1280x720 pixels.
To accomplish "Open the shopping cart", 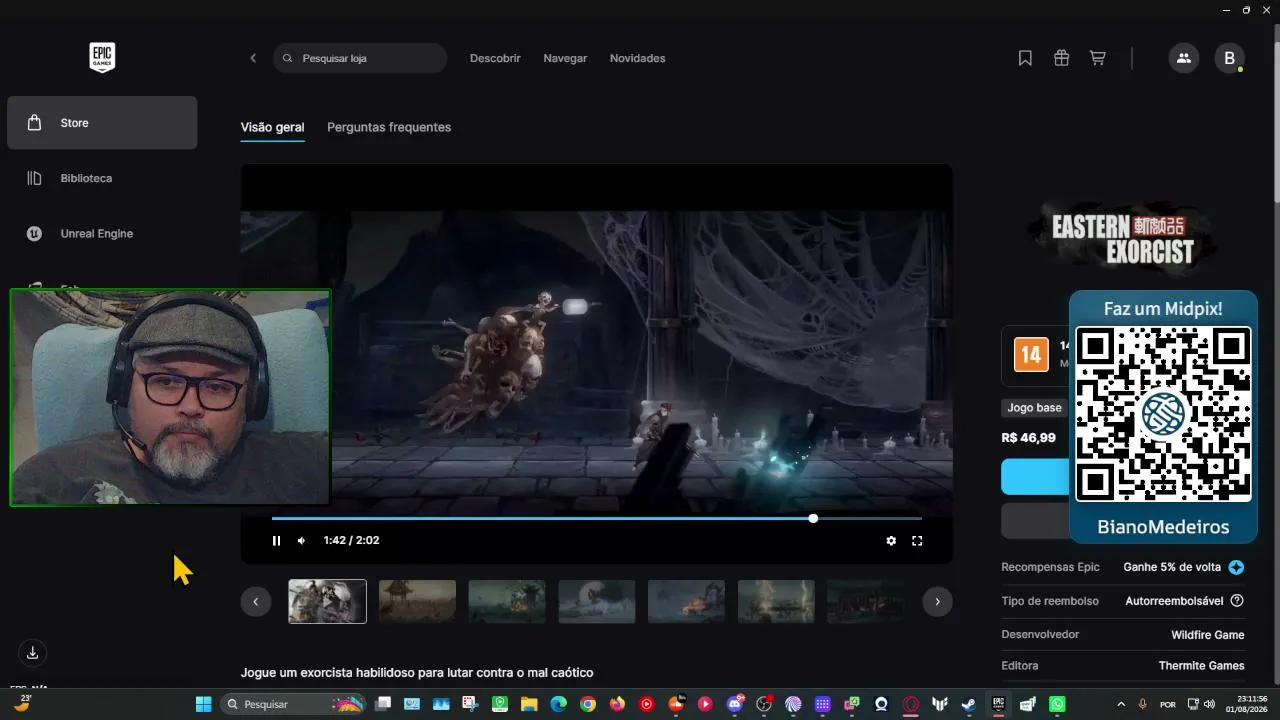I will 1098,58.
